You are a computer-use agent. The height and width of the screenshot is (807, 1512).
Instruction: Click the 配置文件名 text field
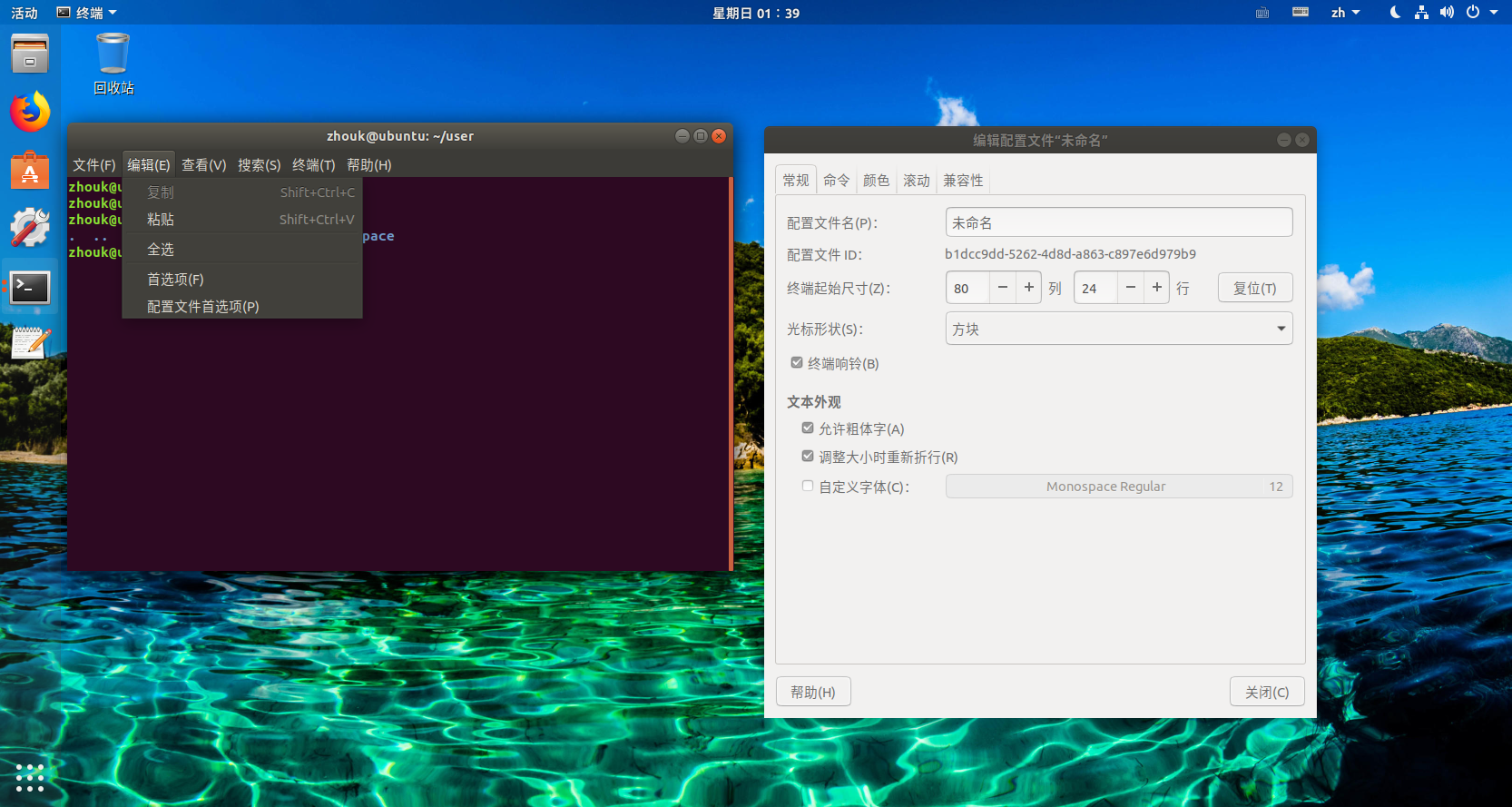1119,222
